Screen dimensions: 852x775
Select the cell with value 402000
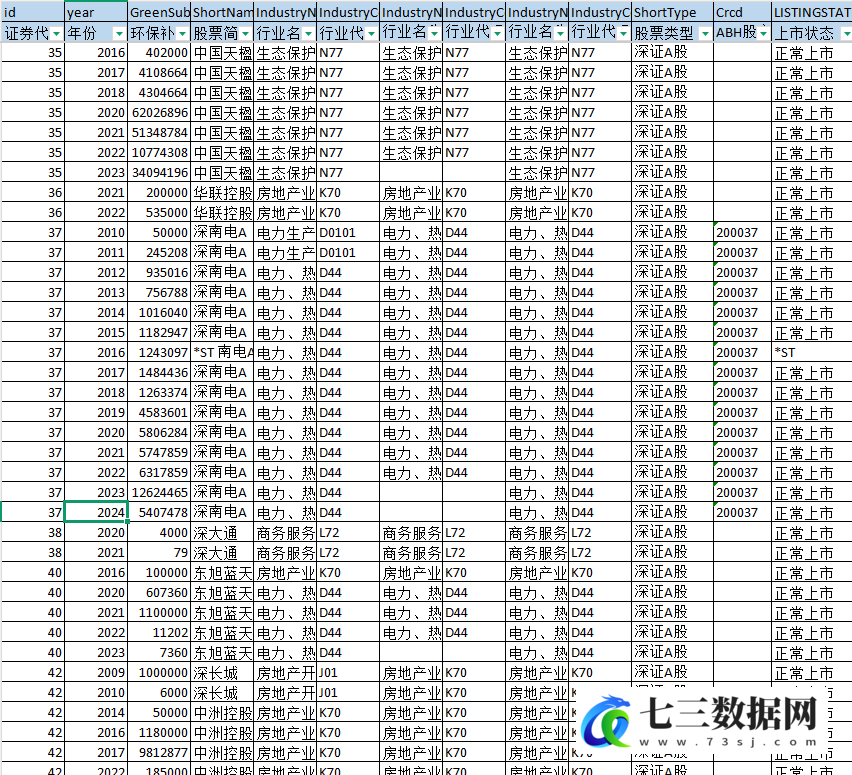(159, 53)
